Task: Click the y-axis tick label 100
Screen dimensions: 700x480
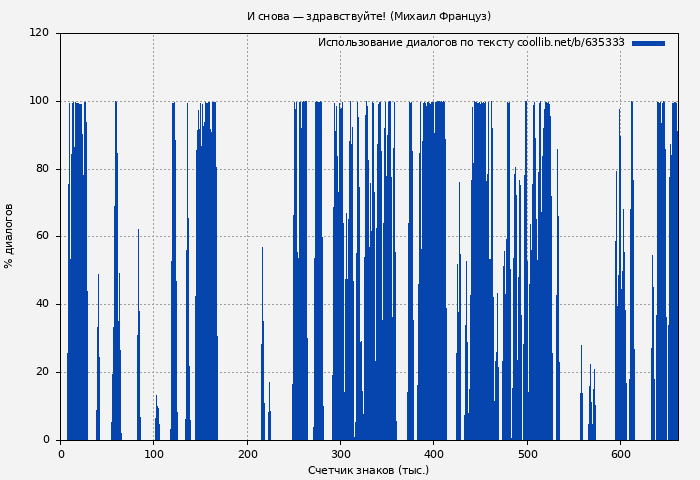Action: click(39, 101)
